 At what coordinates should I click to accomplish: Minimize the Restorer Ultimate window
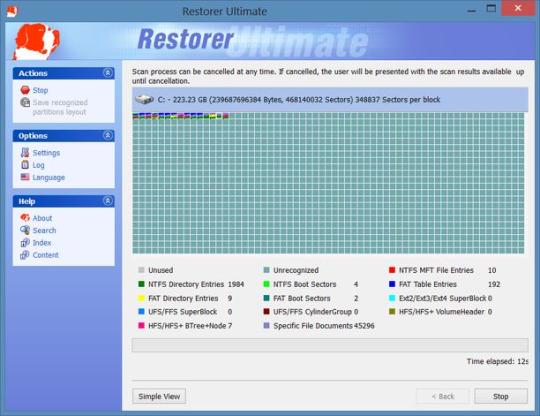pos(471,10)
